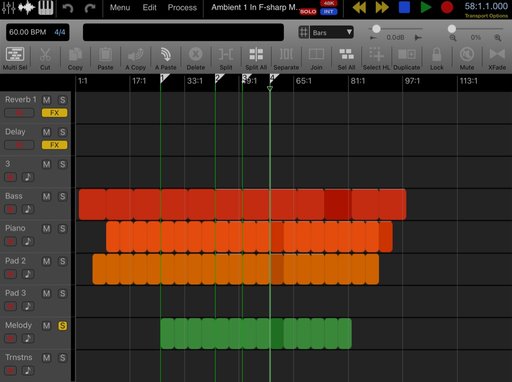Click the Delete tool

pos(196,59)
